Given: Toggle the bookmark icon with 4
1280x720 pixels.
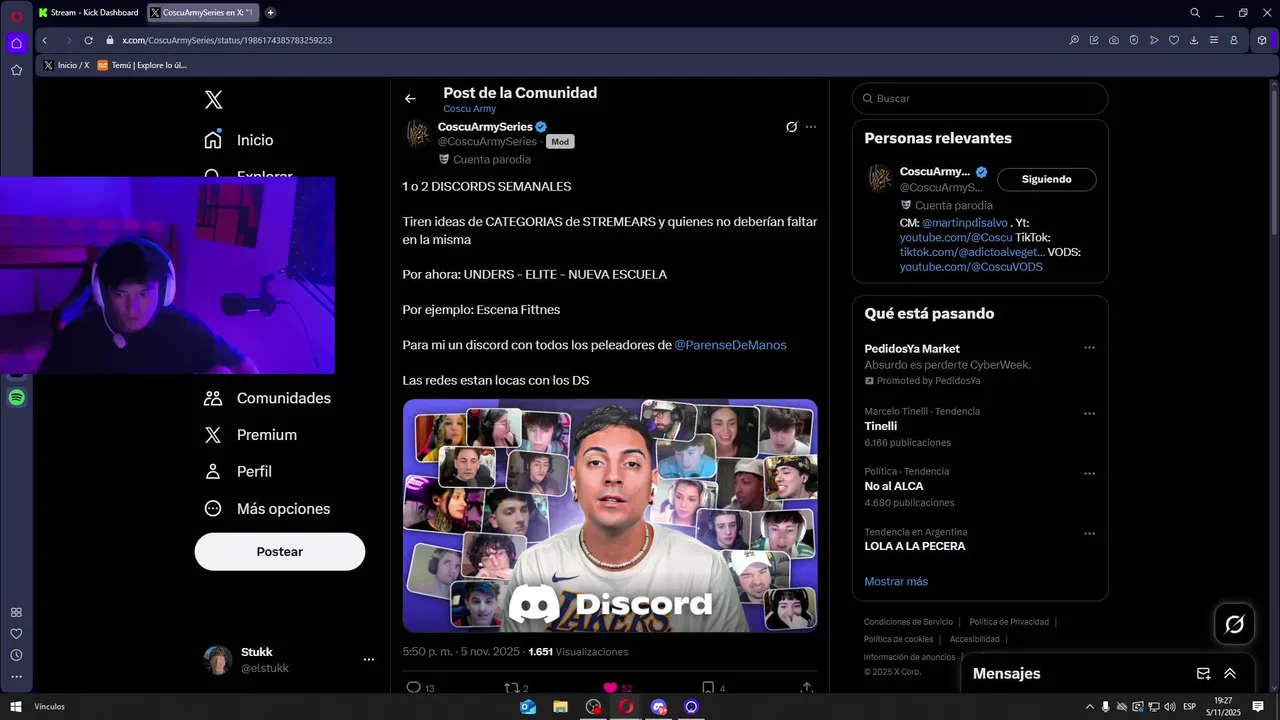Looking at the screenshot, I should (707, 688).
